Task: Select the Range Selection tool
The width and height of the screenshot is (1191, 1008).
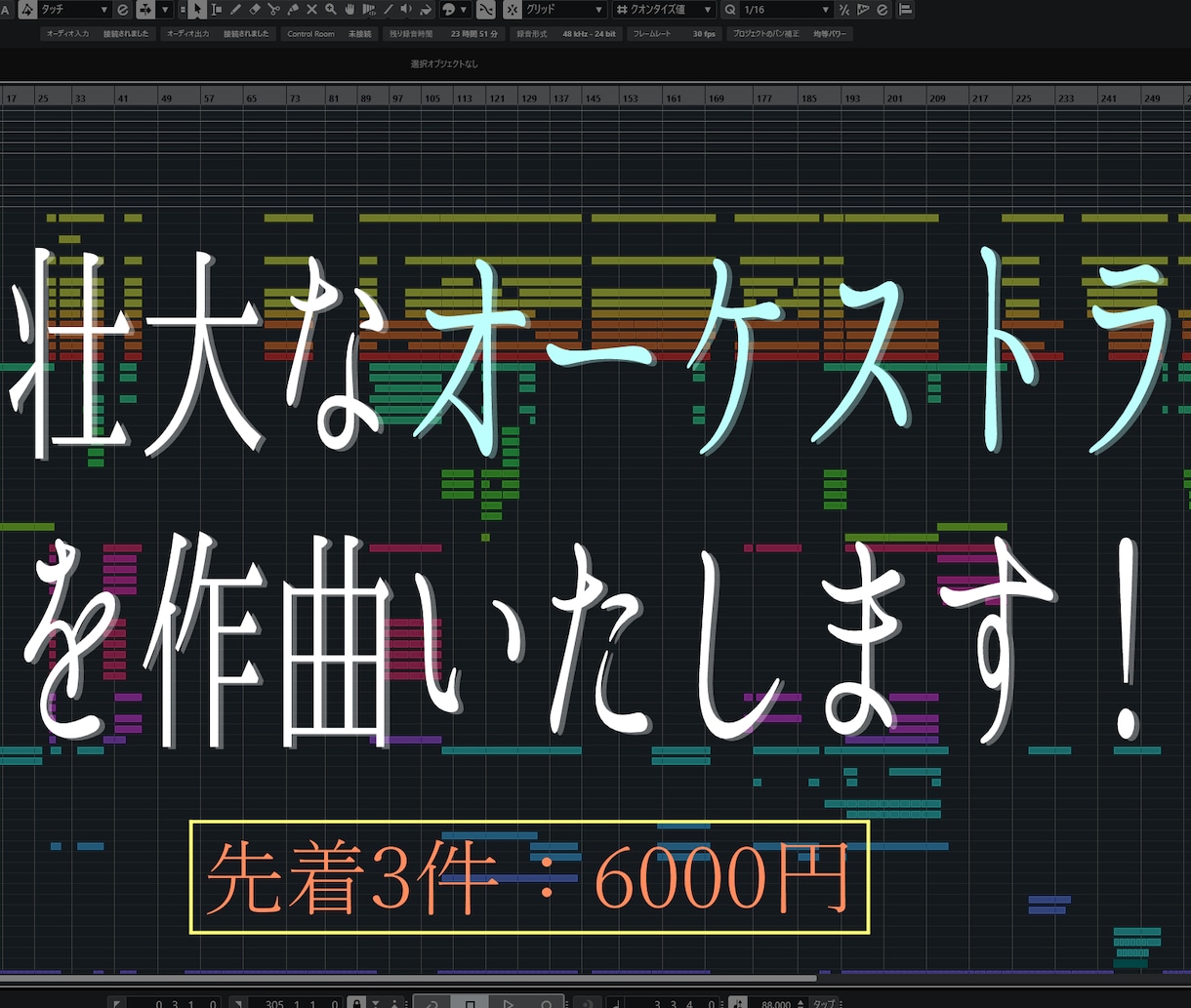Action: pos(217,10)
